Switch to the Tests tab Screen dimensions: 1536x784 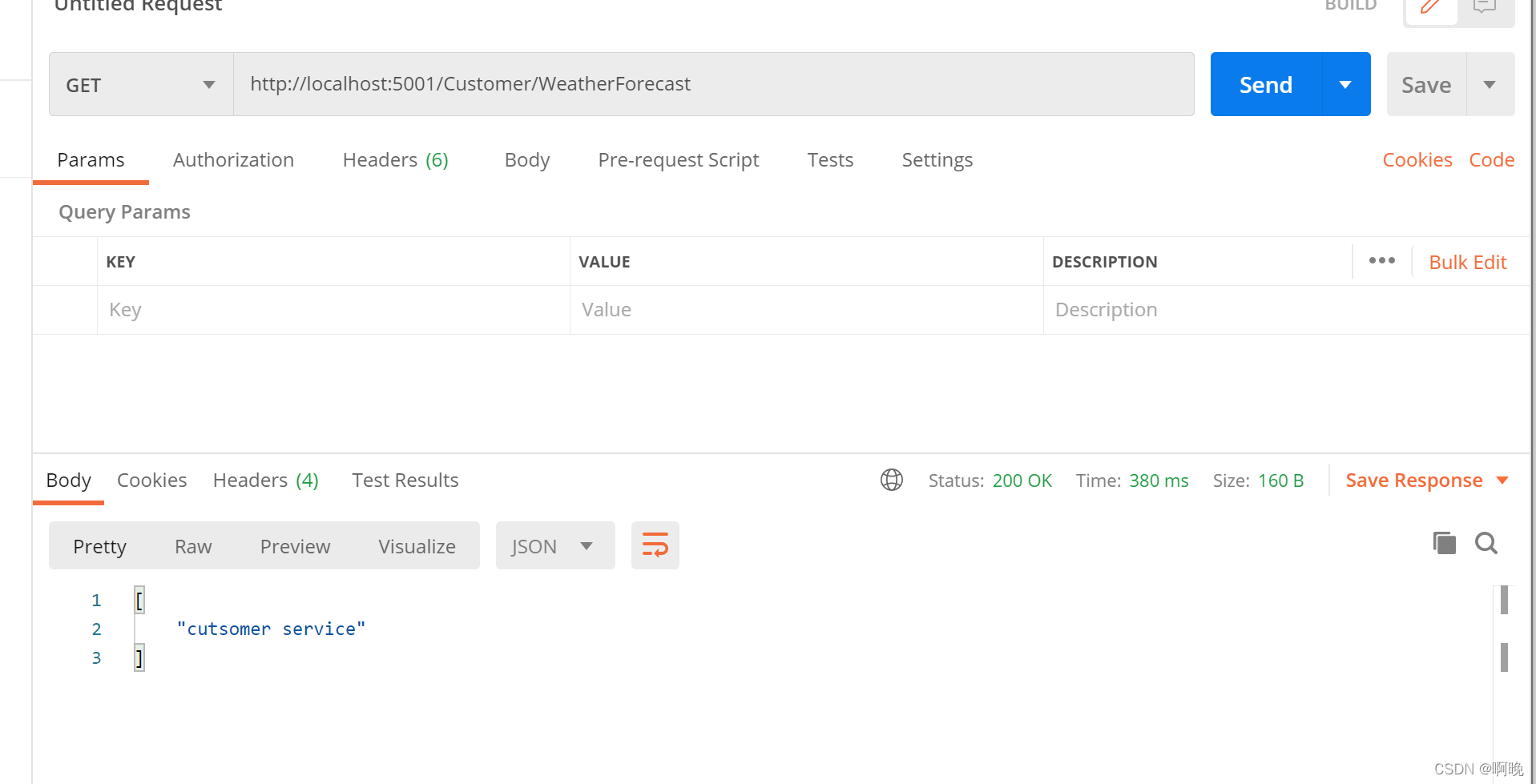pos(830,159)
